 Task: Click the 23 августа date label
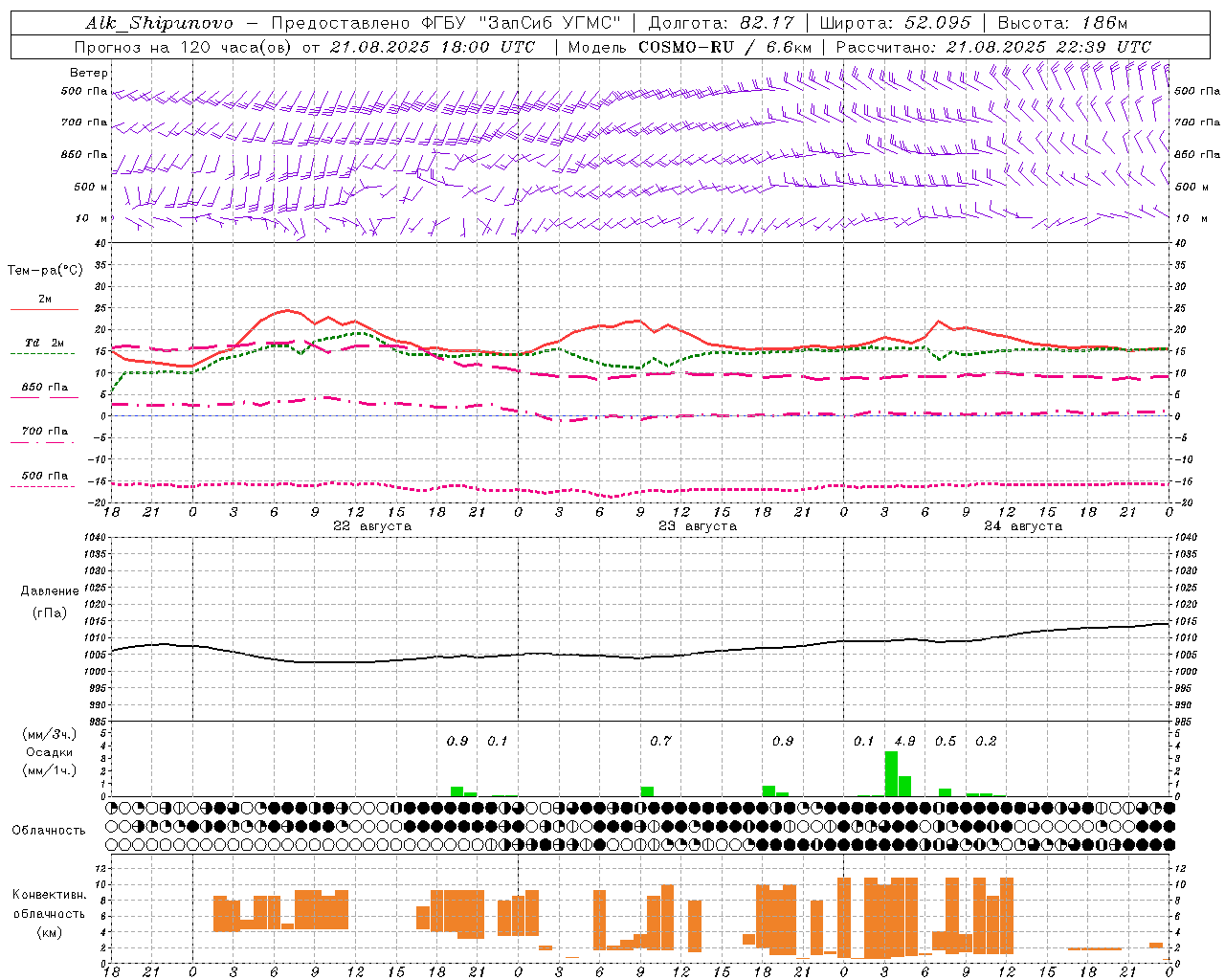[x=698, y=526]
